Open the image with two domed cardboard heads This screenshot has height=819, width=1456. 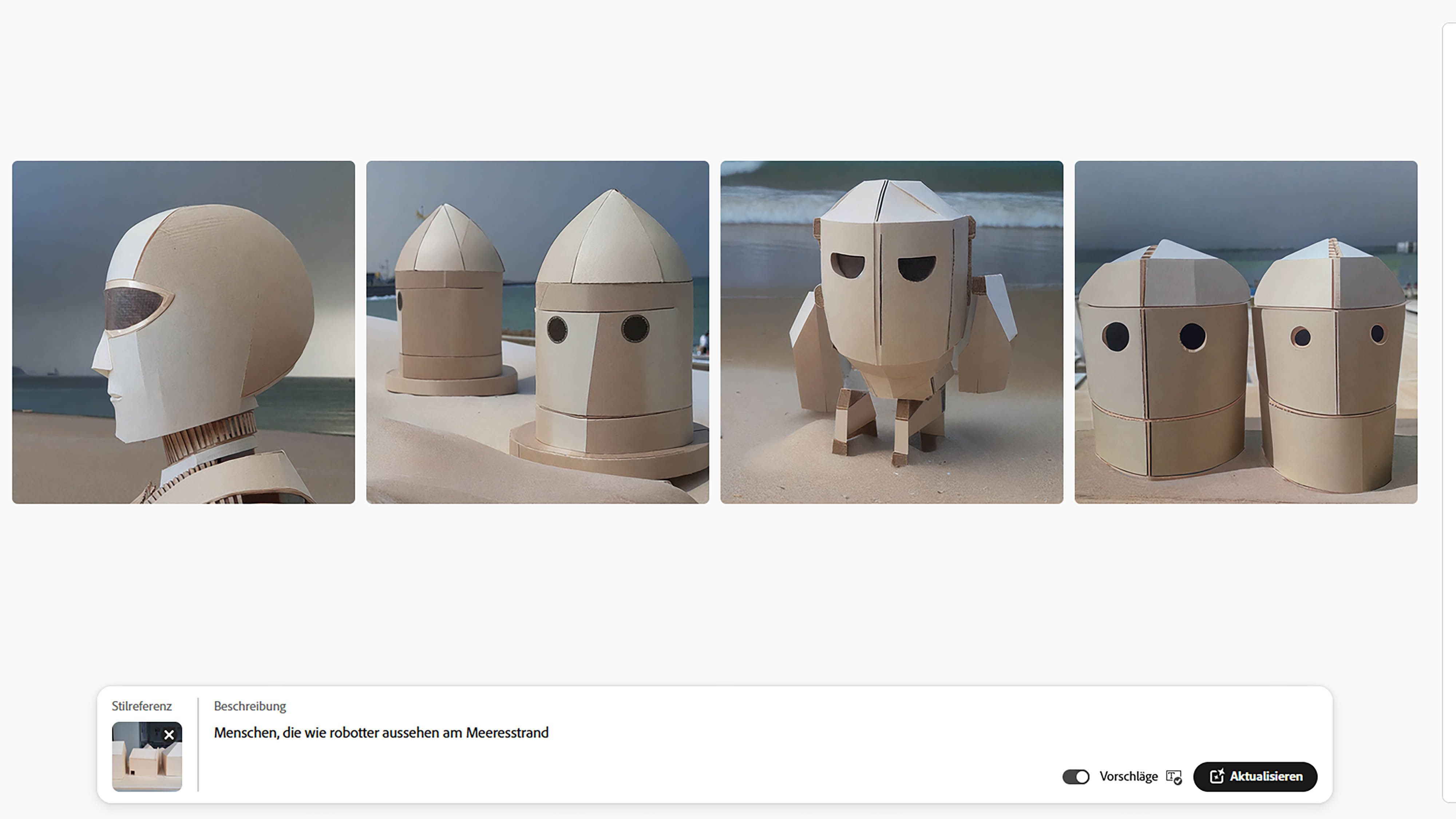pos(538,332)
